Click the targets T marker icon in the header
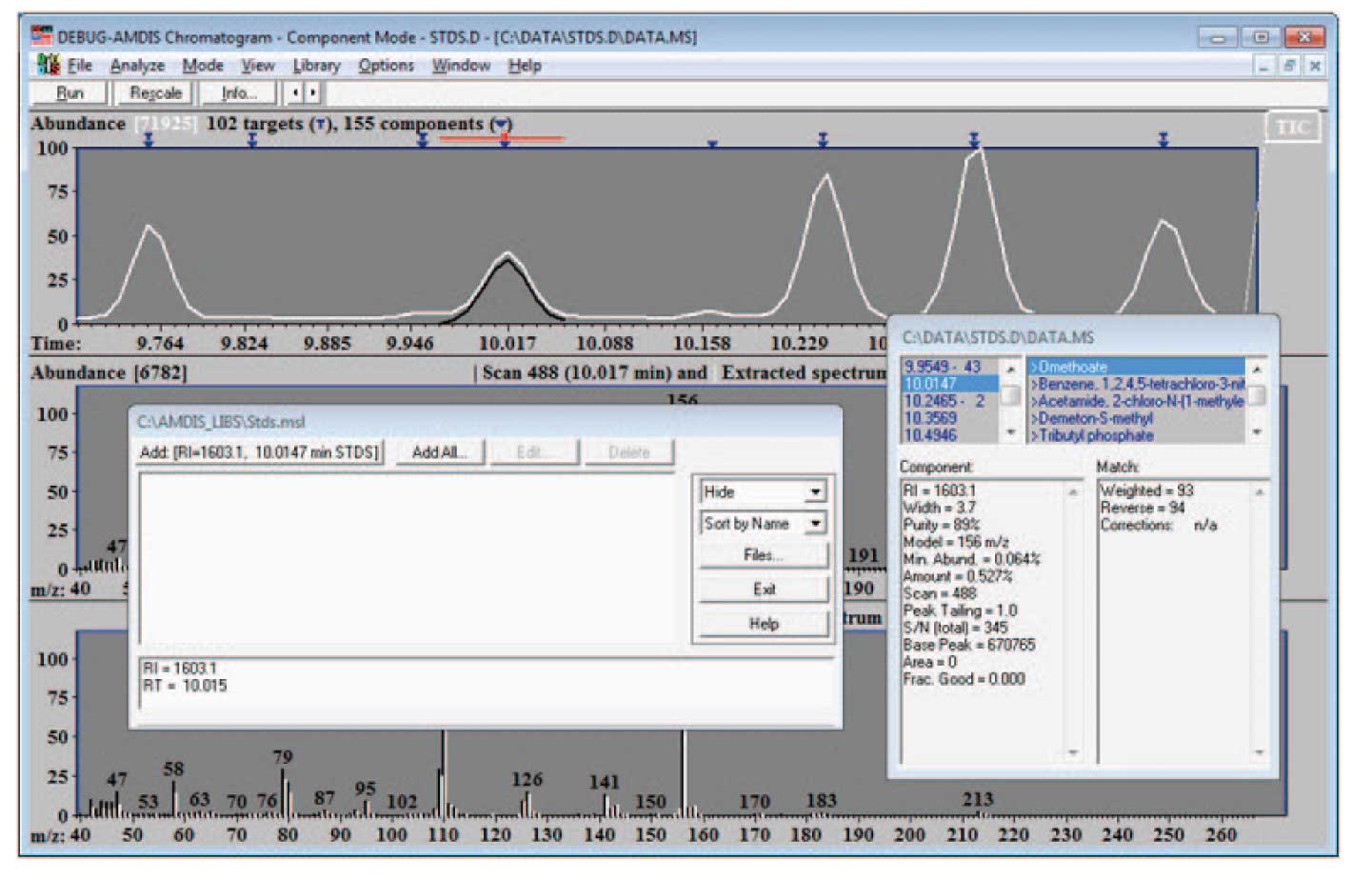 [x=321, y=125]
